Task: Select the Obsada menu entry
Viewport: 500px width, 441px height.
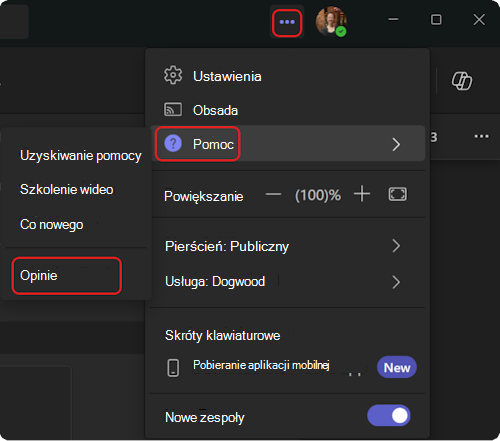Action: (x=288, y=110)
